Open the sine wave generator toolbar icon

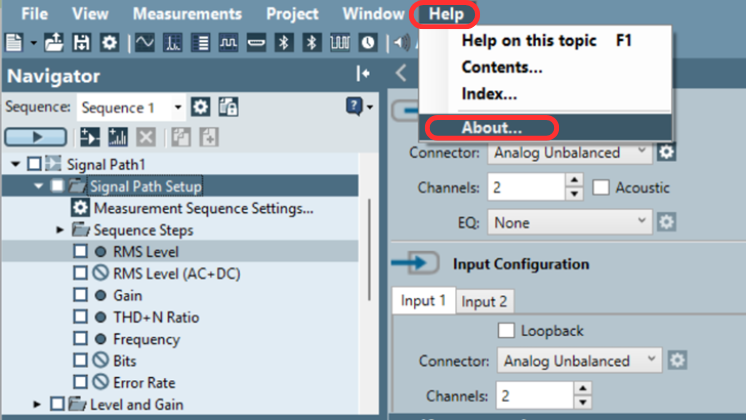pyautogui.click(x=145, y=43)
